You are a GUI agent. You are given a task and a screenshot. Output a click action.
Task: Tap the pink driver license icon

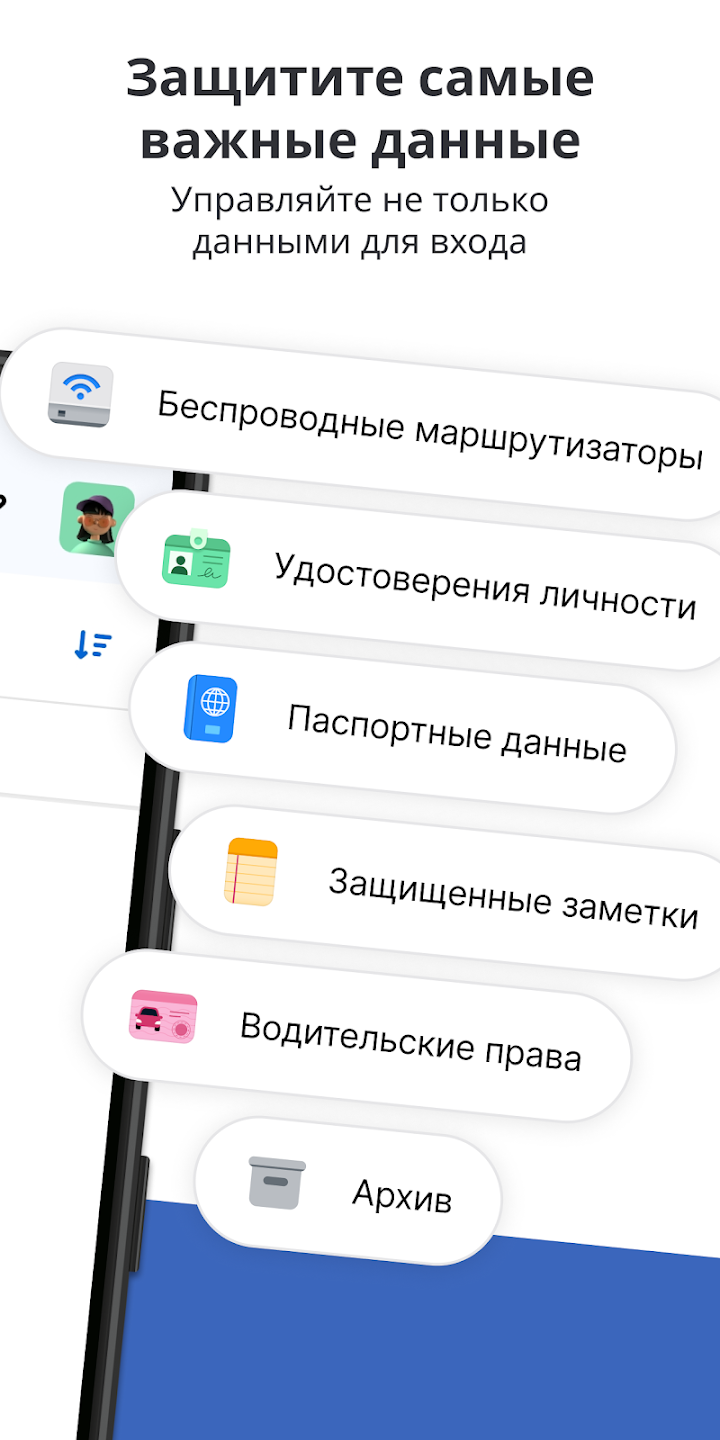click(163, 1017)
